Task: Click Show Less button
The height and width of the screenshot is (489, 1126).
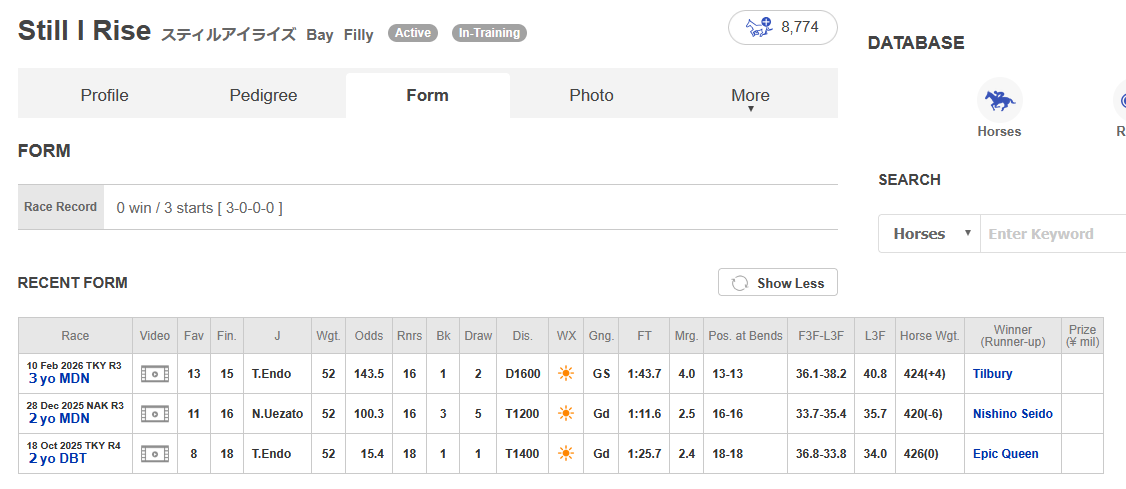Action: pos(778,283)
